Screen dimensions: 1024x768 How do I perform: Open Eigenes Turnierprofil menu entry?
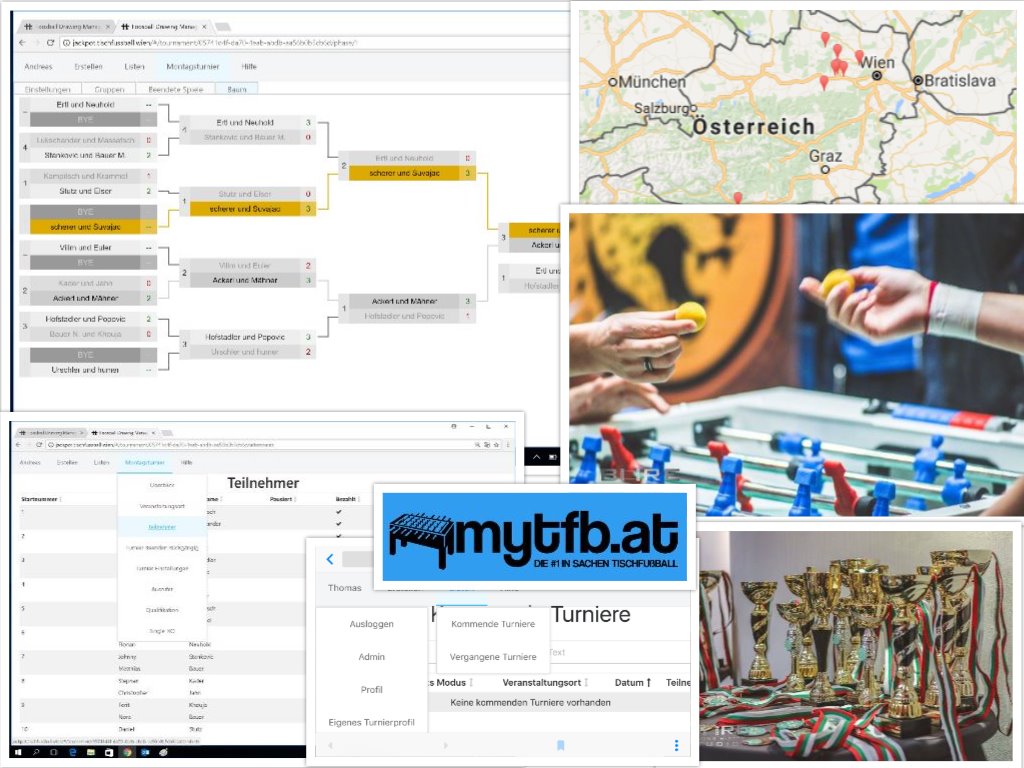372,722
